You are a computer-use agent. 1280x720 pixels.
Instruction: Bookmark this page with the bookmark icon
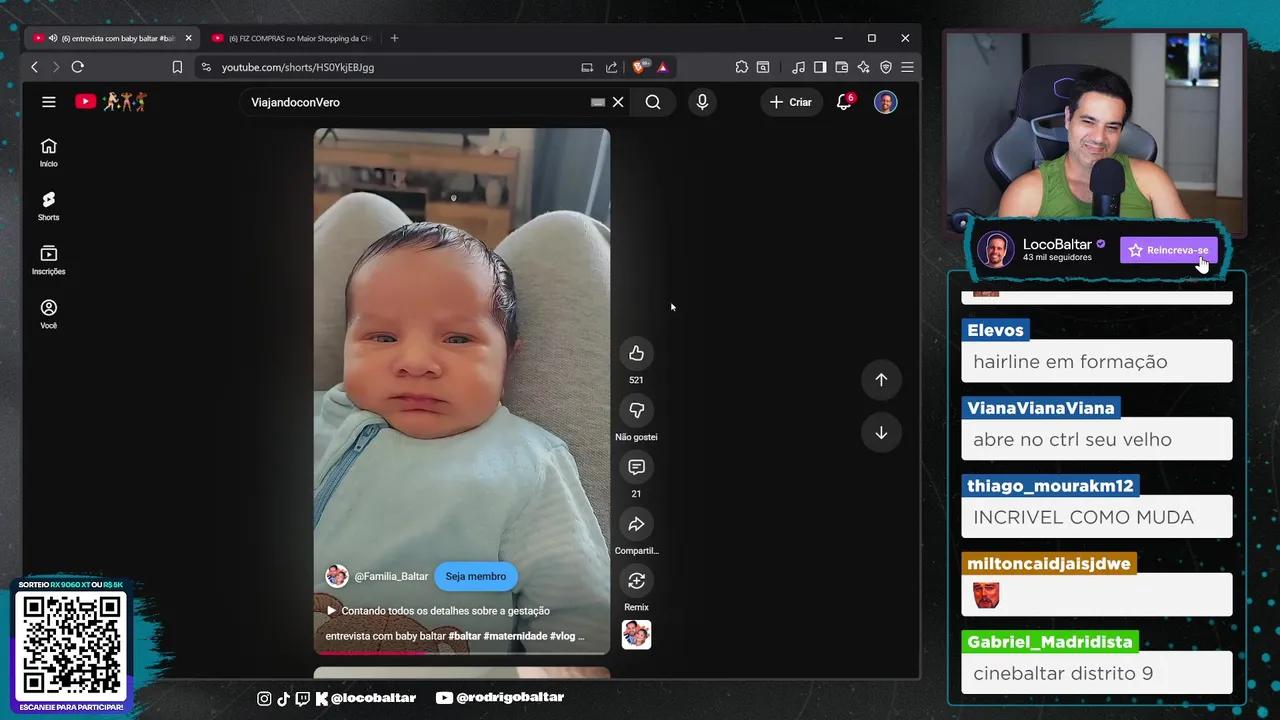click(177, 67)
